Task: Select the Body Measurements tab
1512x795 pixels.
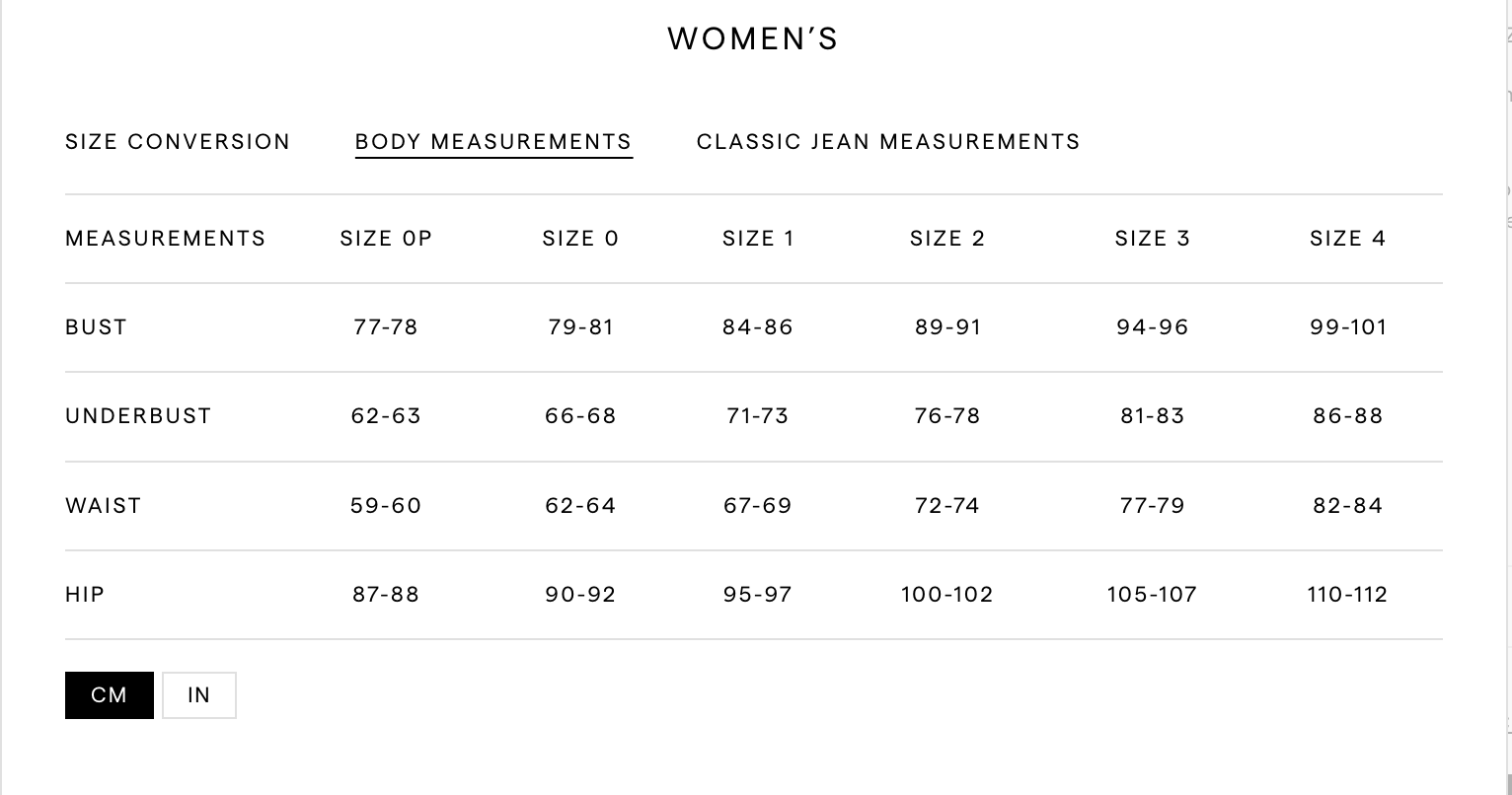Action: pos(493,142)
